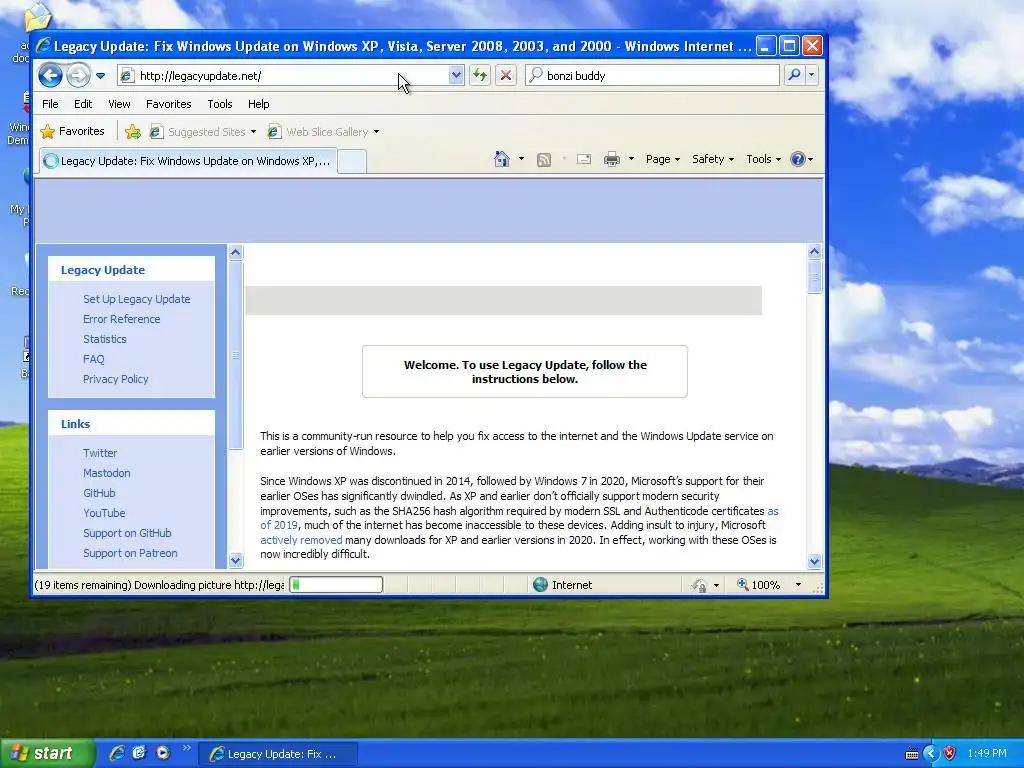Run search with the magnifier button

(794, 76)
